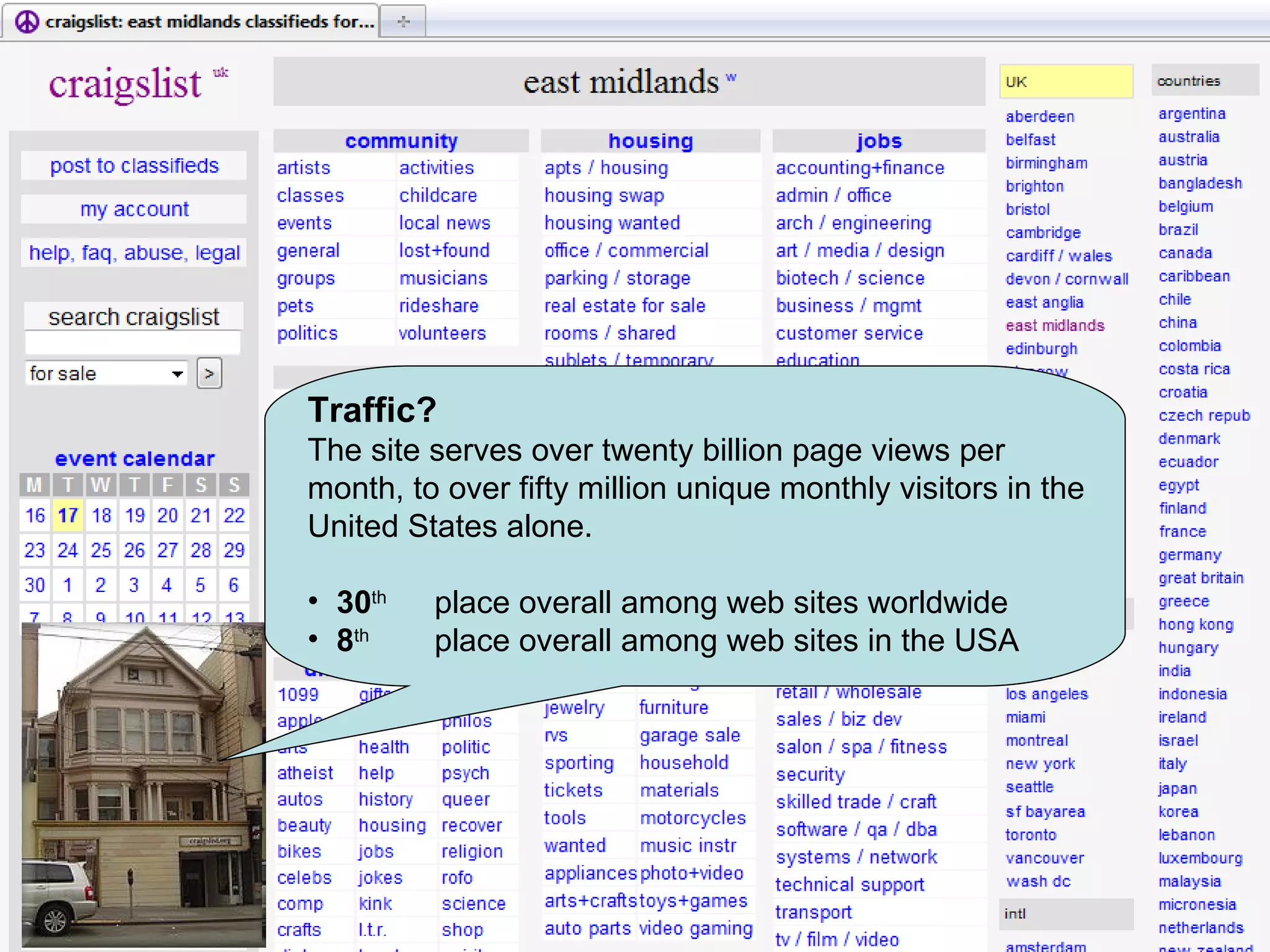
Task: Click the yellow UK header box
Action: tap(1065, 82)
